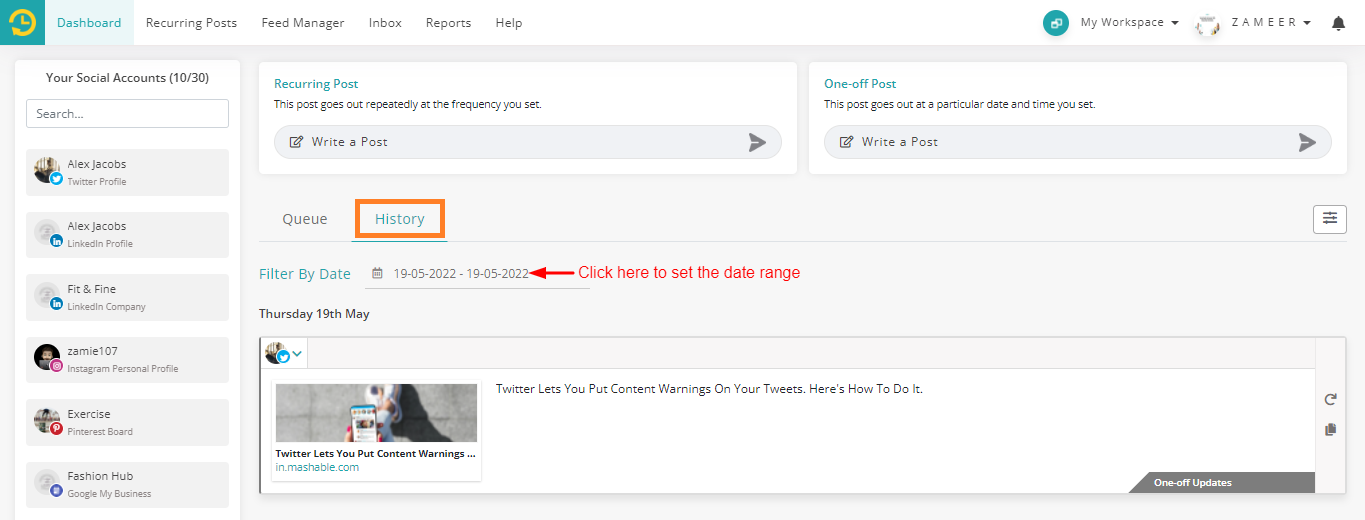The width and height of the screenshot is (1365, 520).
Task: Click the yellow clock app logo
Action: coord(22,22)
